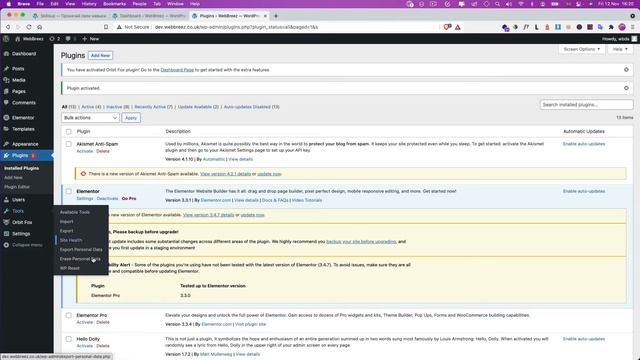Open the Dashboard Page link in notice
This screenshot has width=640, height=360.
click(x=177, y=70)
